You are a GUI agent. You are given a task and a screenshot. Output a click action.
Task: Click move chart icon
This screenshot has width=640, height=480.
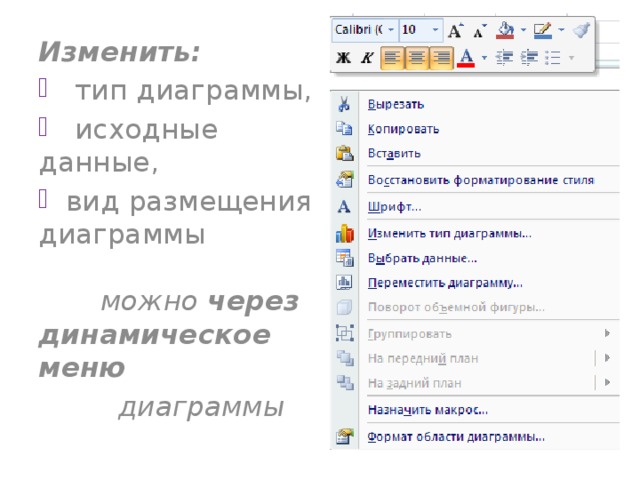(x=344, y=282)
